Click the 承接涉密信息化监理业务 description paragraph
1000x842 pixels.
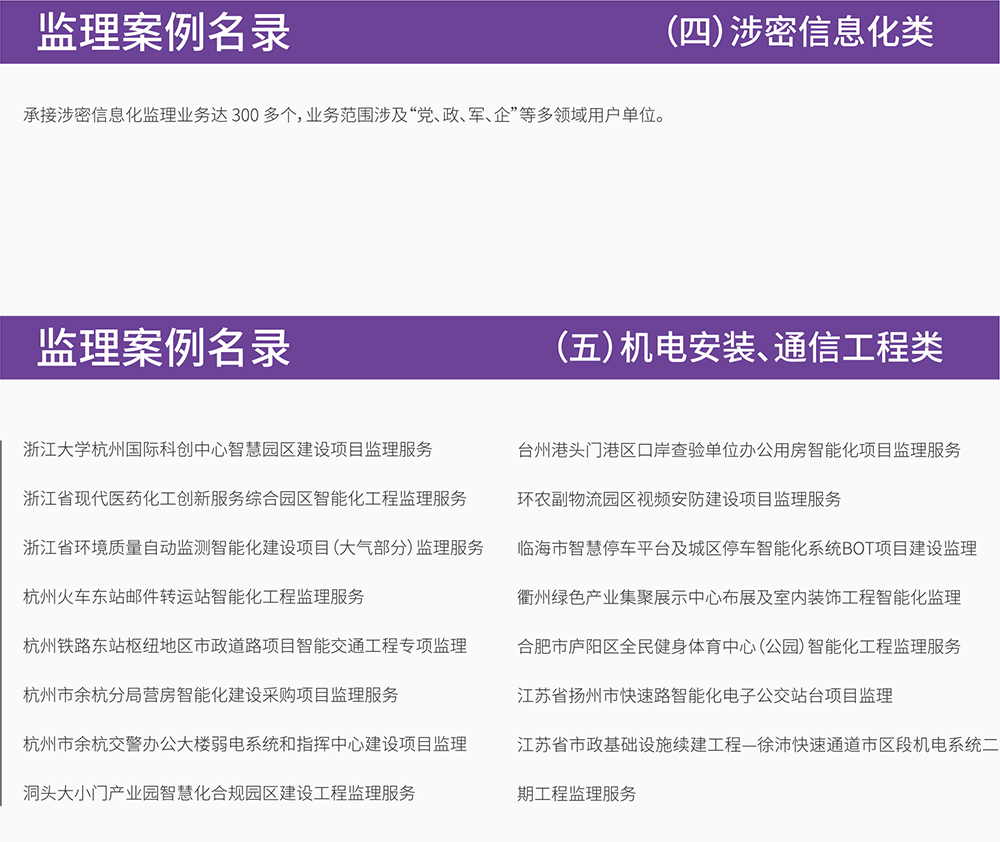pyautogui.click(x=344, y=115)
